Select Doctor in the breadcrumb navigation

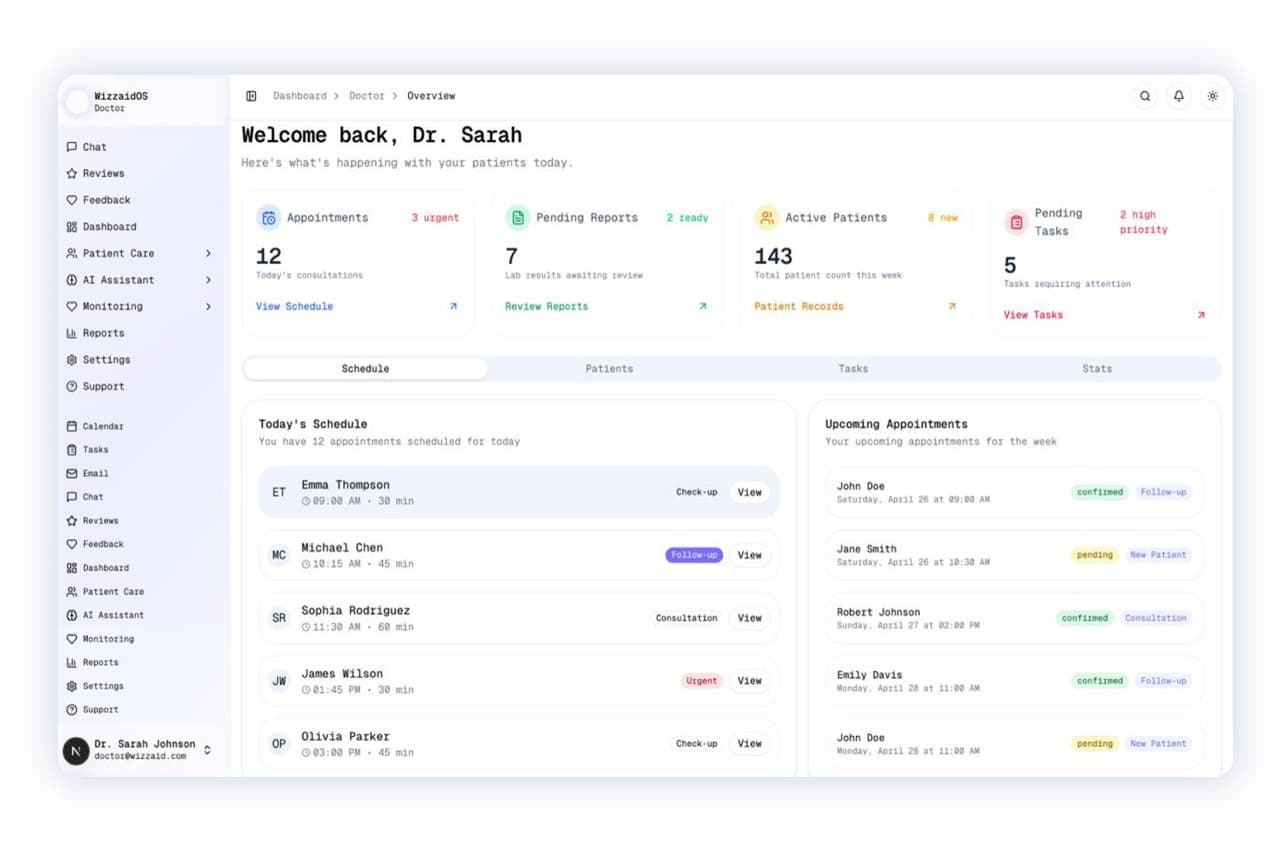coord(367,96)
